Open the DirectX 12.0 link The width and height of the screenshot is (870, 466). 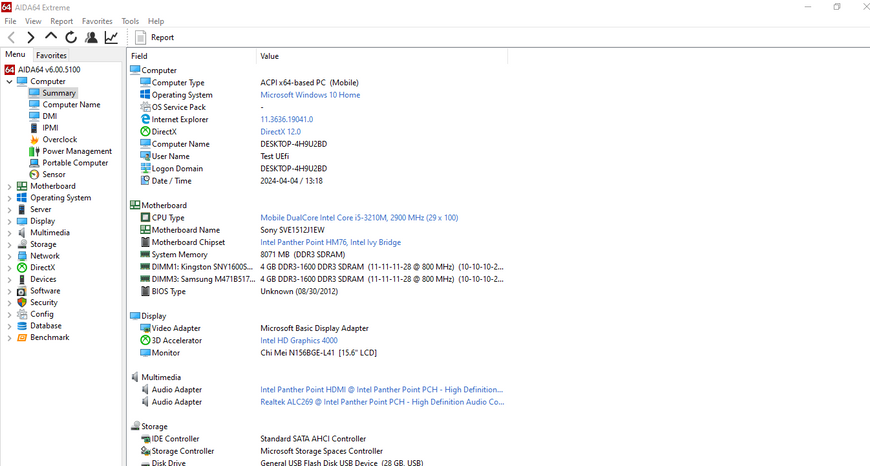click(x=281, y=131)
